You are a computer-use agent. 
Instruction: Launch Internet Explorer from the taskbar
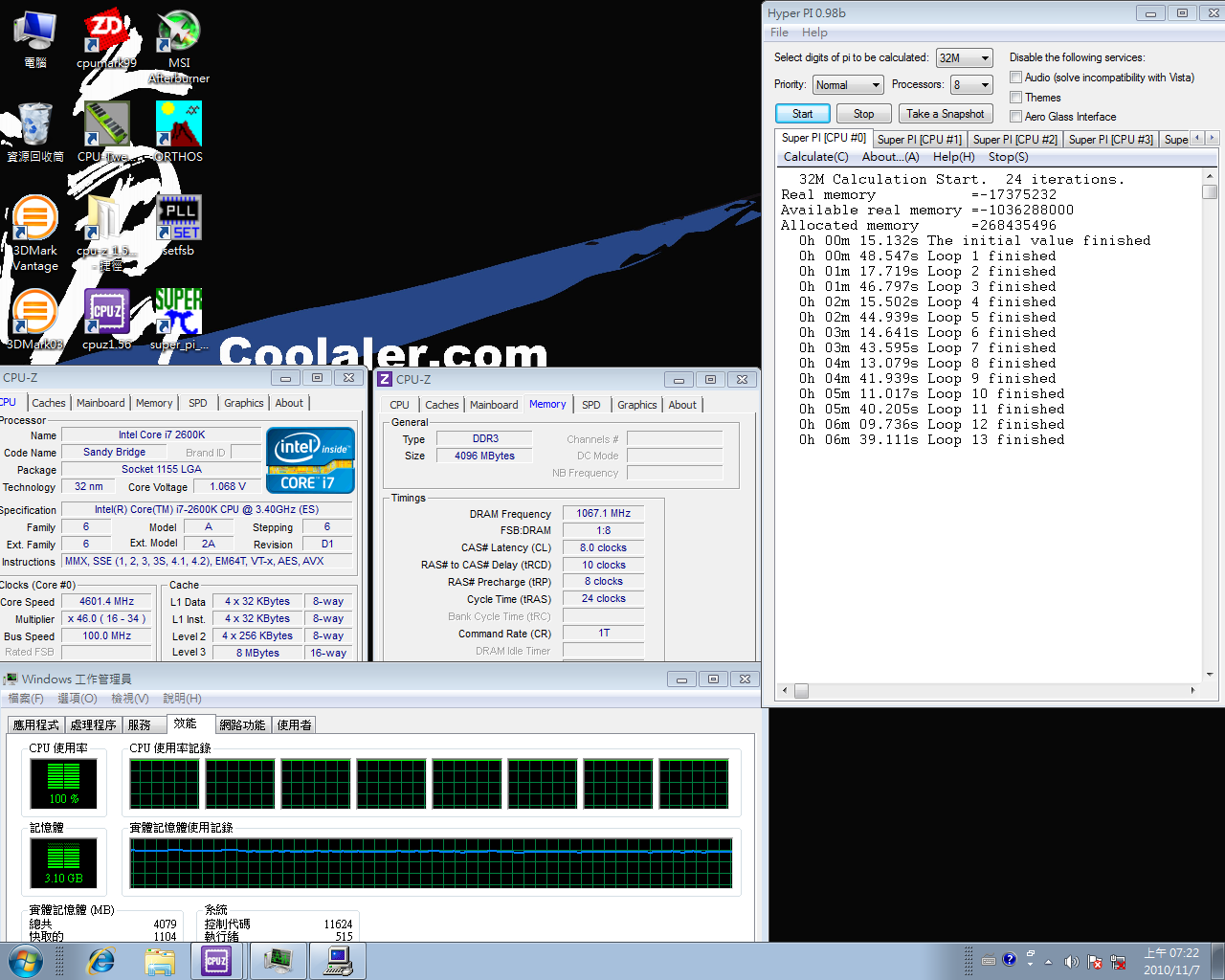click(x=100, y=960)
